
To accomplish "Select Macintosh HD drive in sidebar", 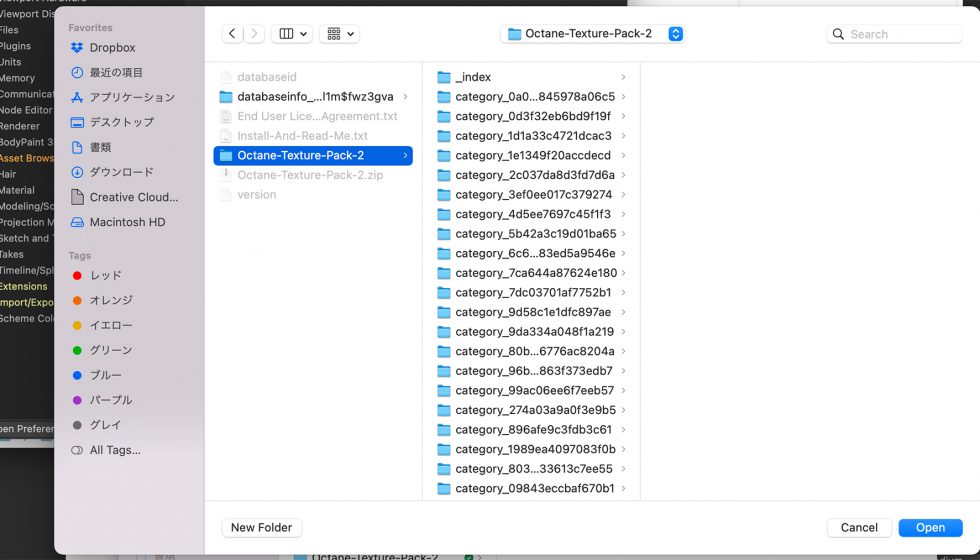I will click(127, 222).
